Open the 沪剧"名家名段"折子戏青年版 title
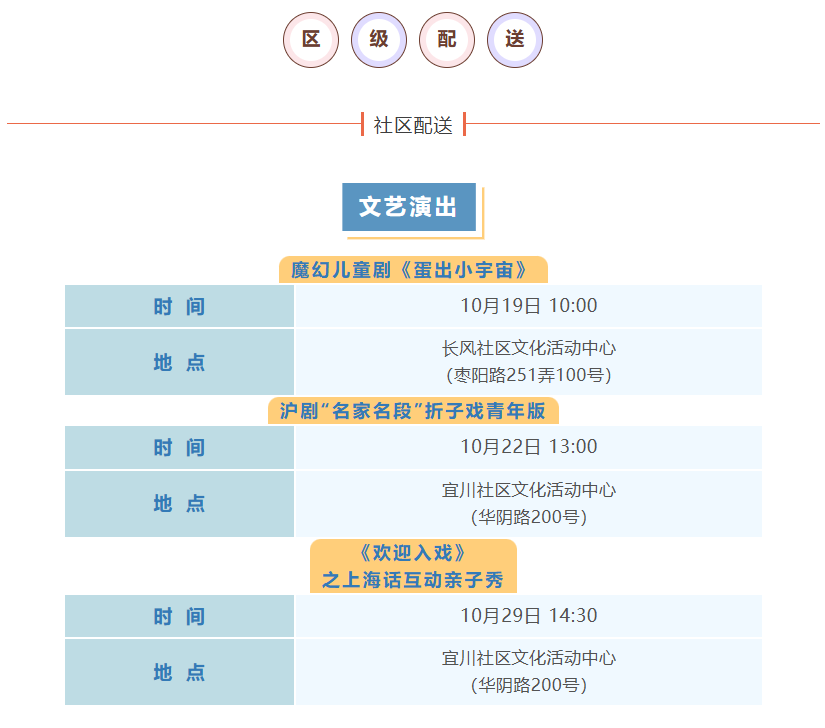The image size is (825, 728). pyautogui.click(x=412, y=411)
